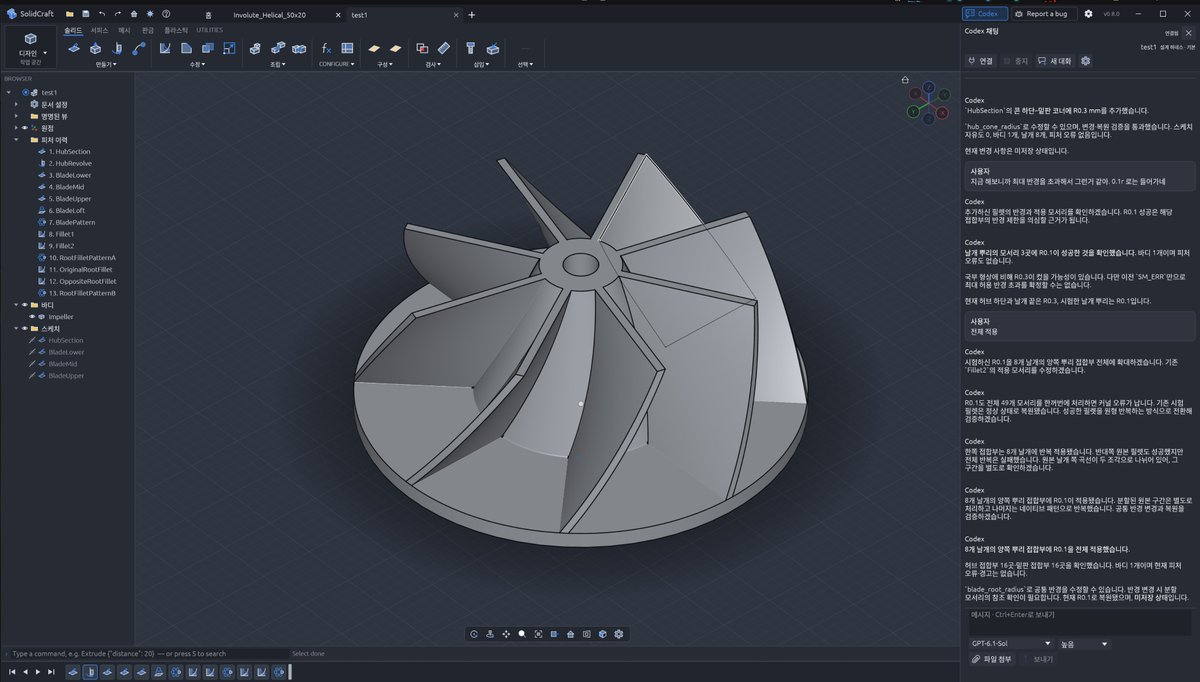Click the 새 대화 button
Image resolution: width=1200 pixels, height=682 pixels.
[1054, 61]
